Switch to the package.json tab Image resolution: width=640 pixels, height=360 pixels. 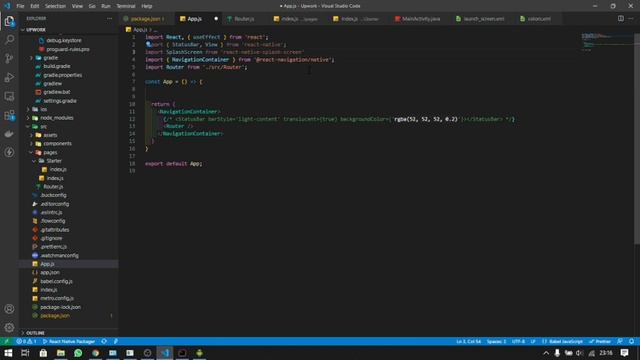point(144,19)
